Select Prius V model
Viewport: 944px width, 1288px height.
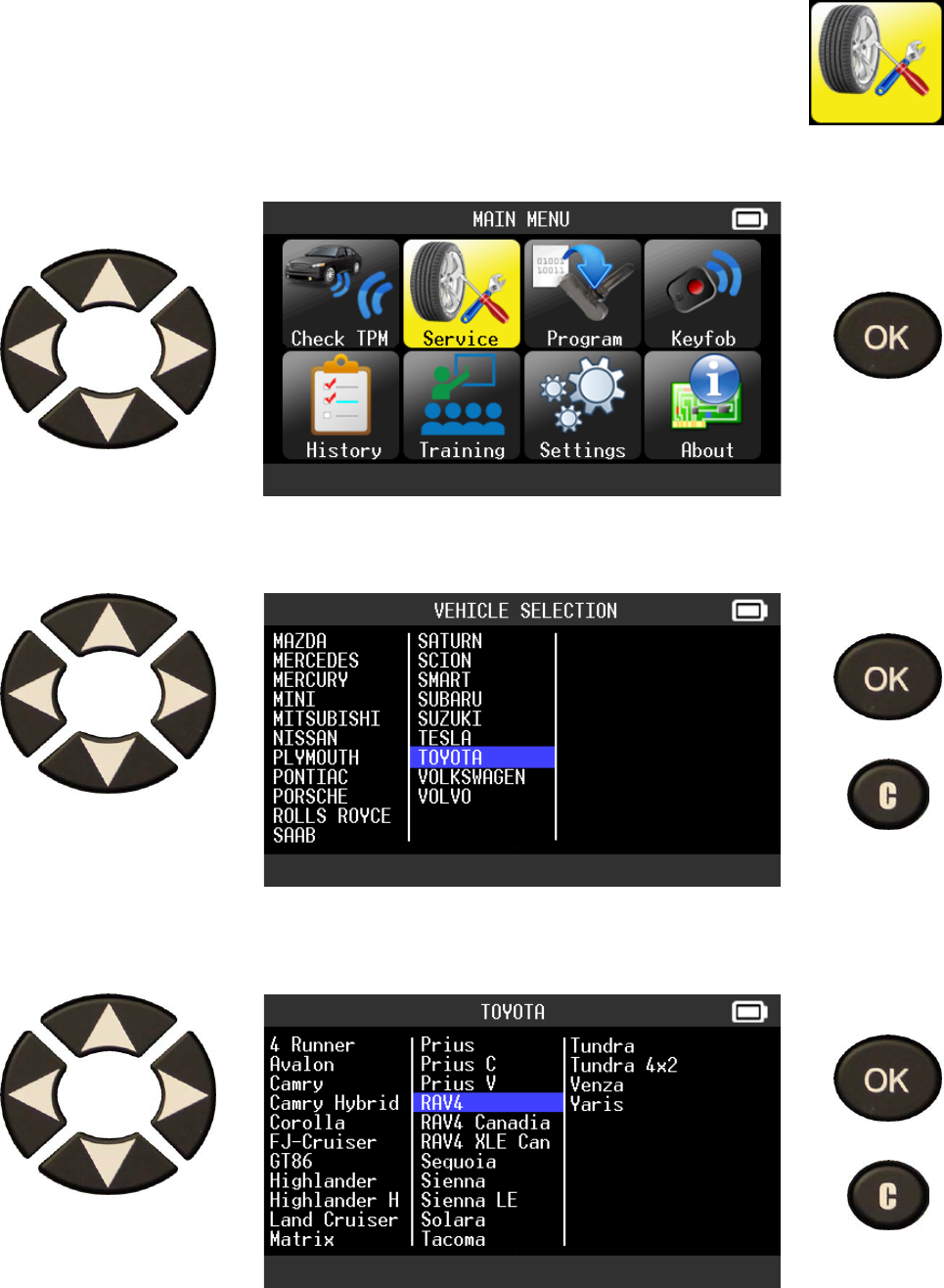coord(458,1083)
